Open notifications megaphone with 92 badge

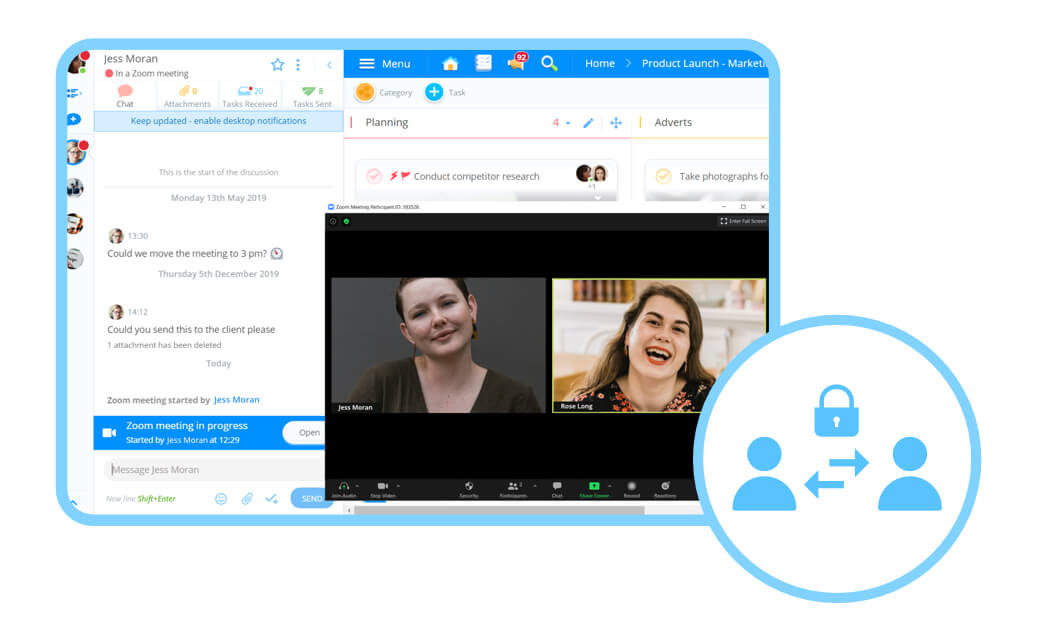(516, 62)
